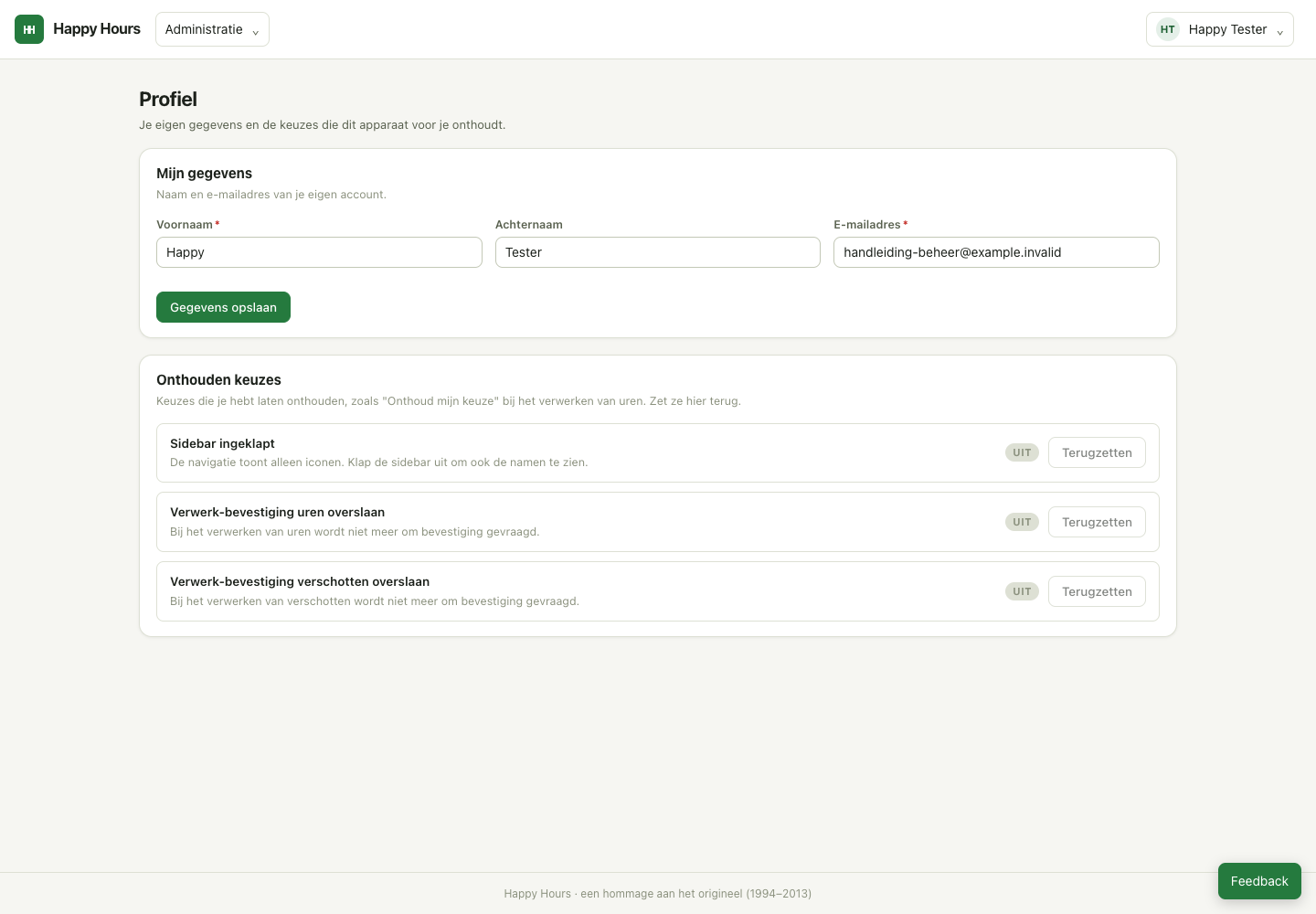This screenshot has width=1316, height=914.
Task: Click the HT avatar icon
Action: [x=1168, y=29]
